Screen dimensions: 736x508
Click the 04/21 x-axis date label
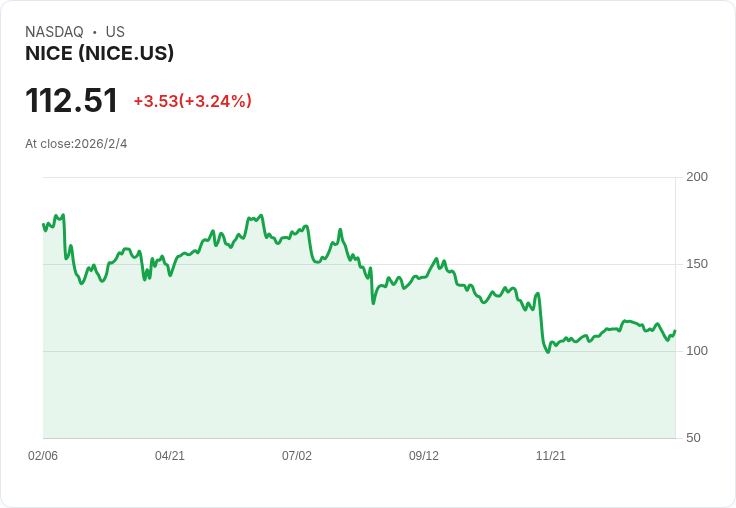pyautogui.click(x=170, y=455)
